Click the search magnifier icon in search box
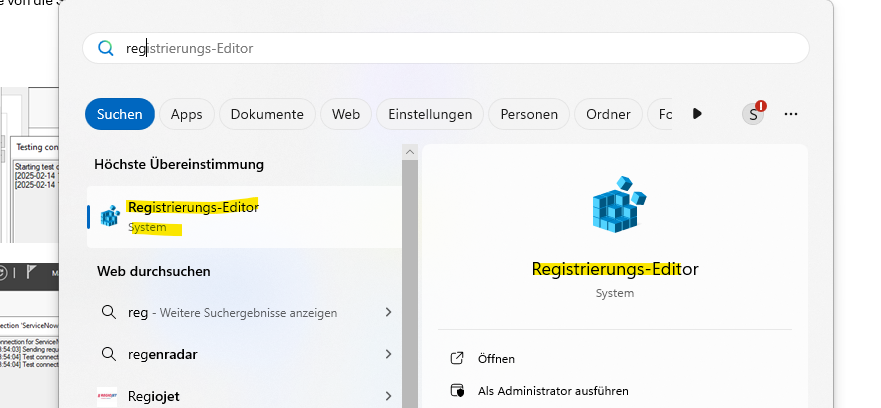Viewport: 881px width, 408px height. [105, 48]
